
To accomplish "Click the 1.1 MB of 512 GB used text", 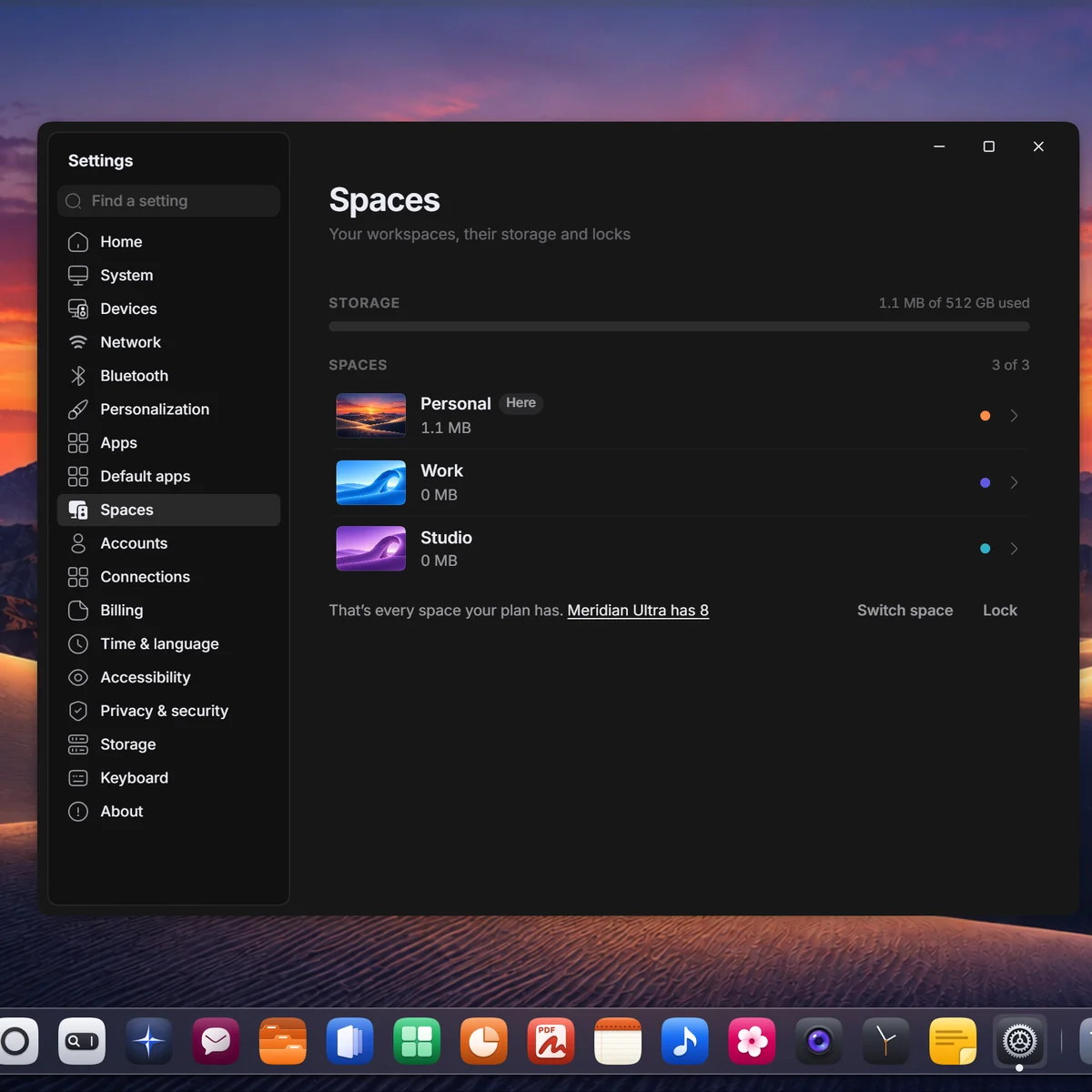I will tap(954, 303).
